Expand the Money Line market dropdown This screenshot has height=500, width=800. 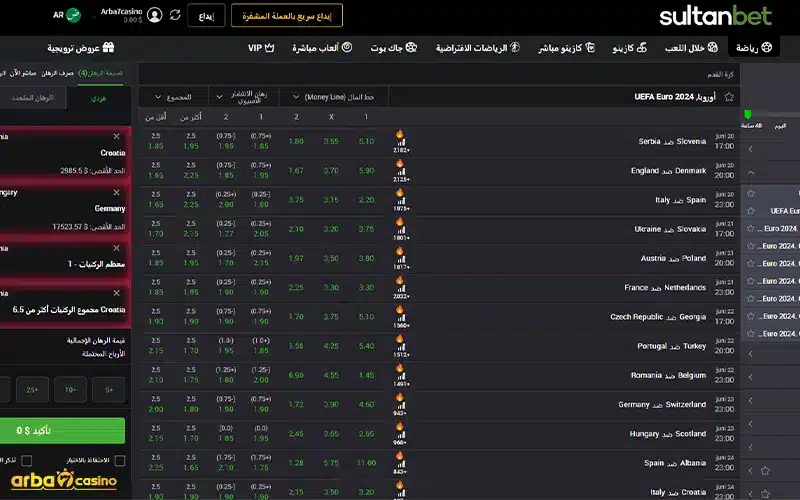pyautogui.click(x=297, y=97)
